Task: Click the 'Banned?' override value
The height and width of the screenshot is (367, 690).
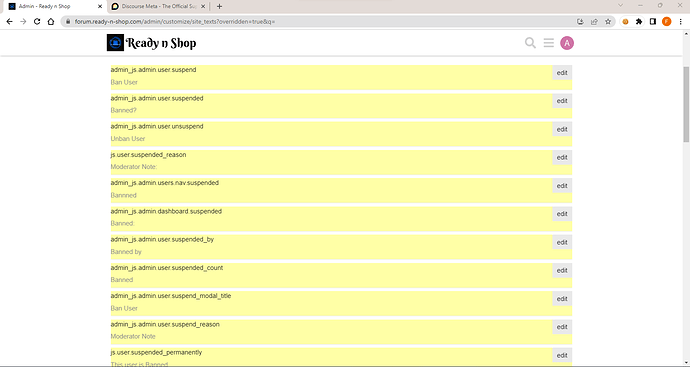Action: 123,110
